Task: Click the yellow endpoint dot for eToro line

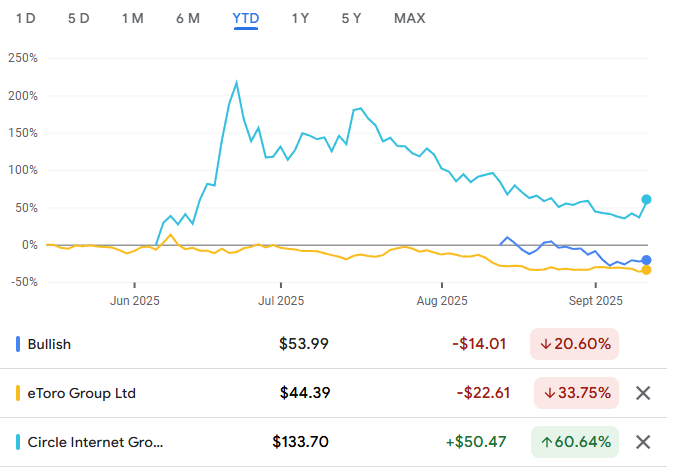Action: tap(646, 270)
